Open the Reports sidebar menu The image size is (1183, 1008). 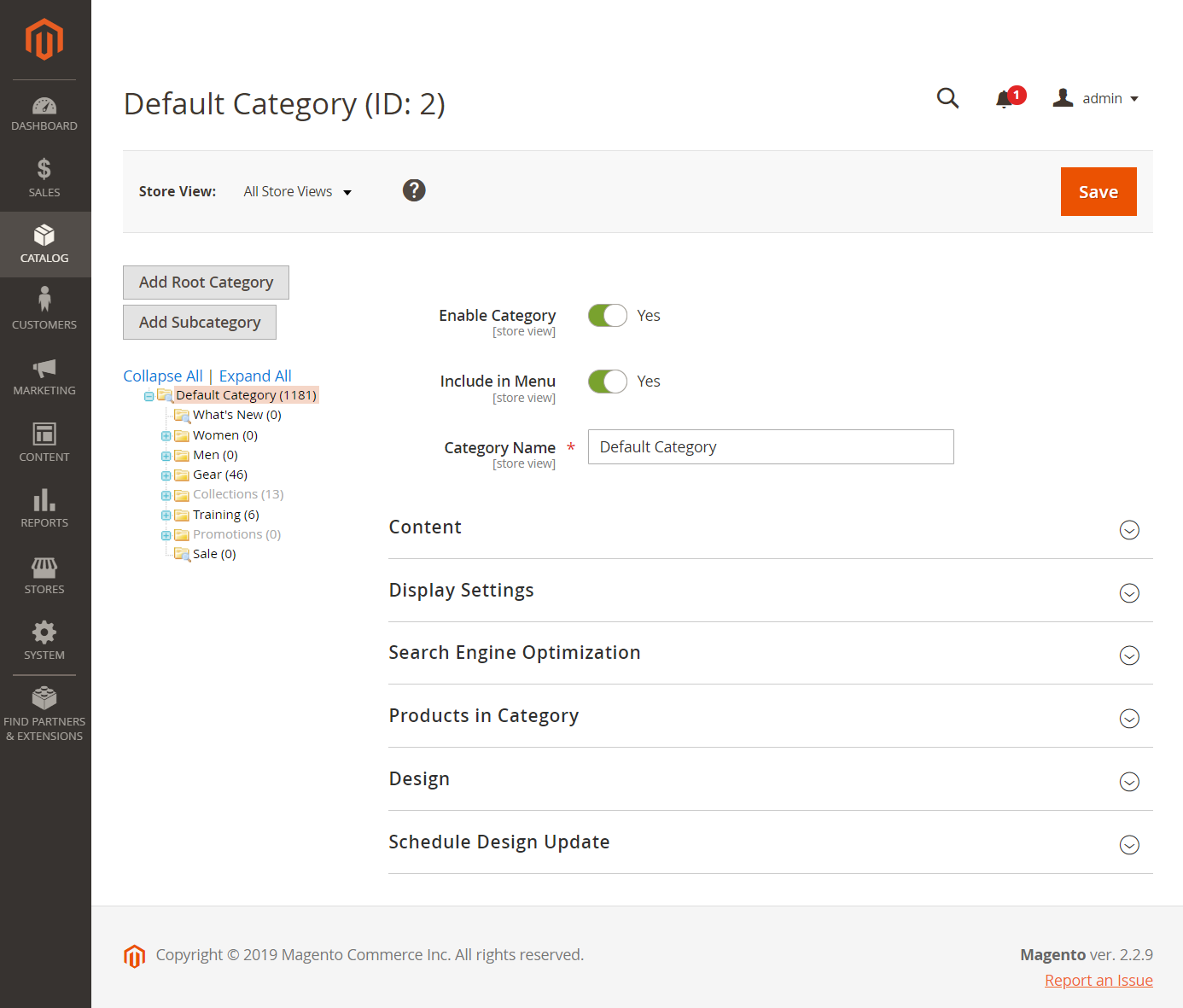(x=44, y=509)
